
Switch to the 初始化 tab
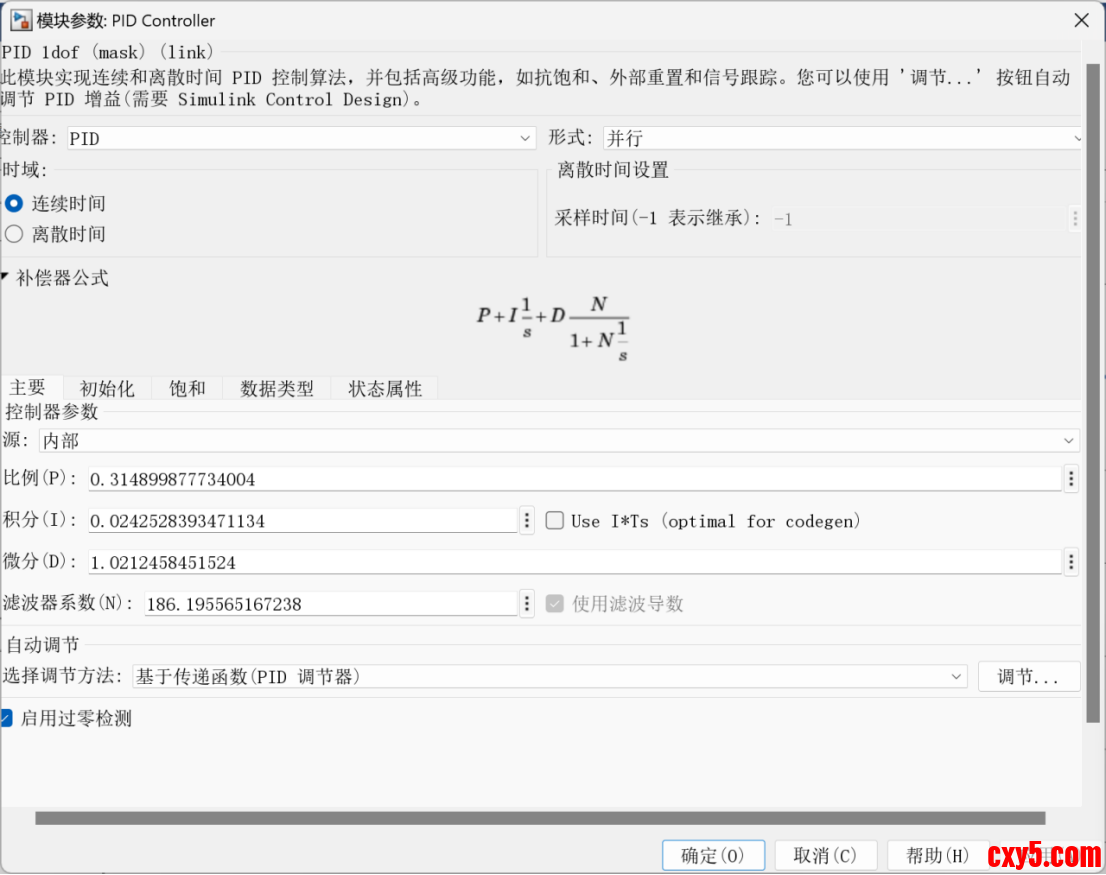click(x=107, y=388)
